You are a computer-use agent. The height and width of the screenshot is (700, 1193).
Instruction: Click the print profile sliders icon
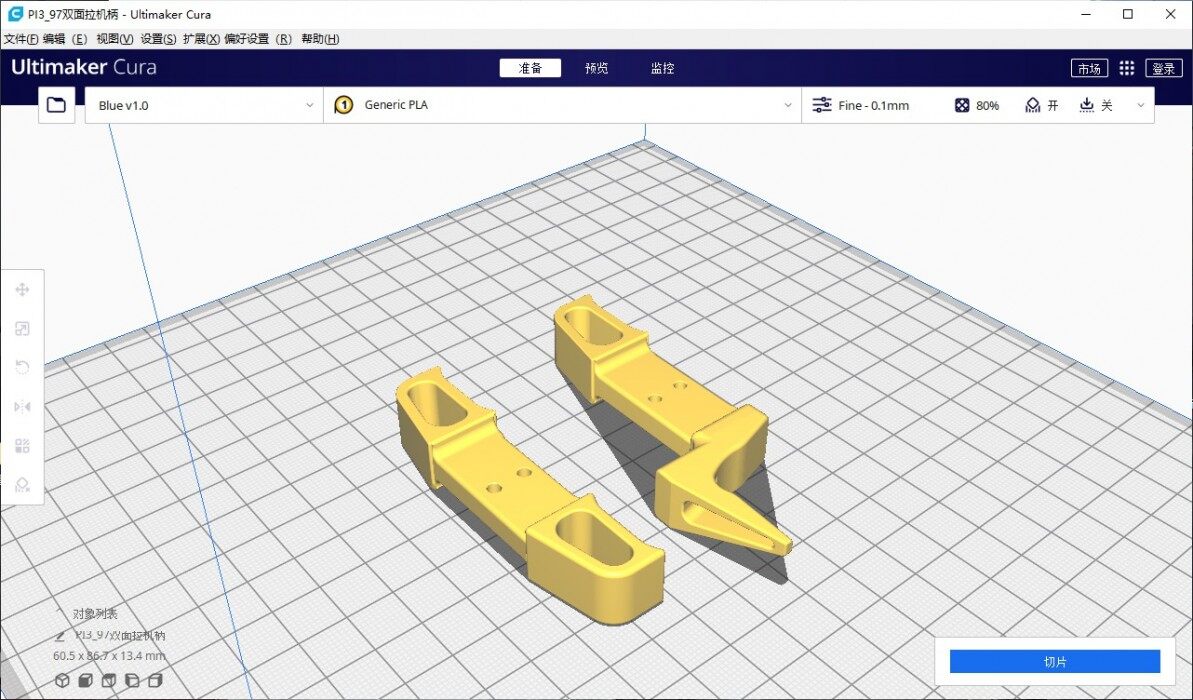click(x=822, y=105)
